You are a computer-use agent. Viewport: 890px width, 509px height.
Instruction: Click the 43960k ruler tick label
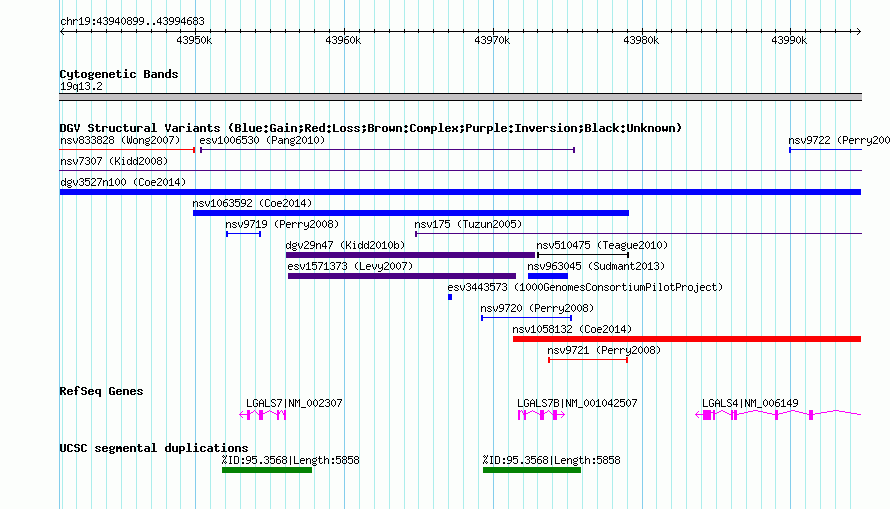click(x=343, y=40)
